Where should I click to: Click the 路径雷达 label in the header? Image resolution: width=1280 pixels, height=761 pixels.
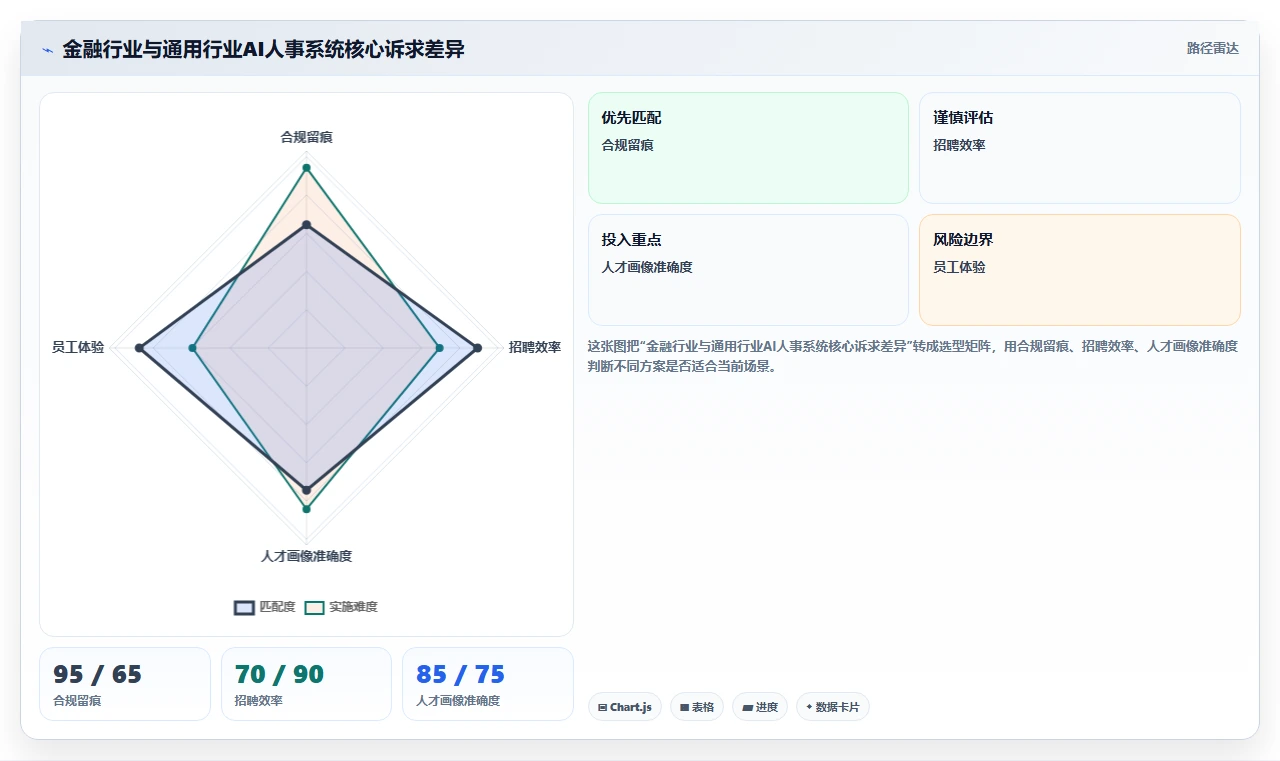click(1213, 48)
